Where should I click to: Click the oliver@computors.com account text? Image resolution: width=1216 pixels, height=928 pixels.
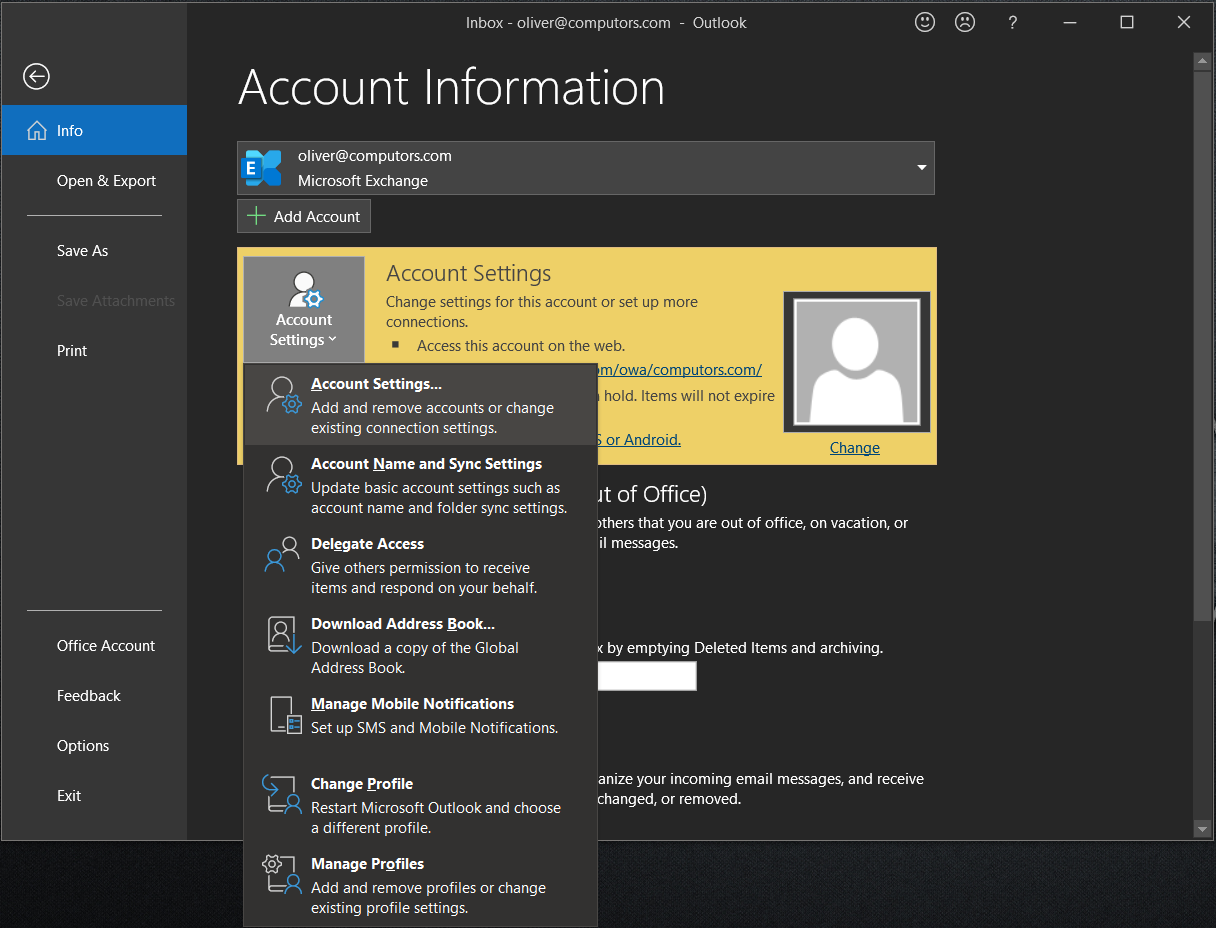point(375,156)
